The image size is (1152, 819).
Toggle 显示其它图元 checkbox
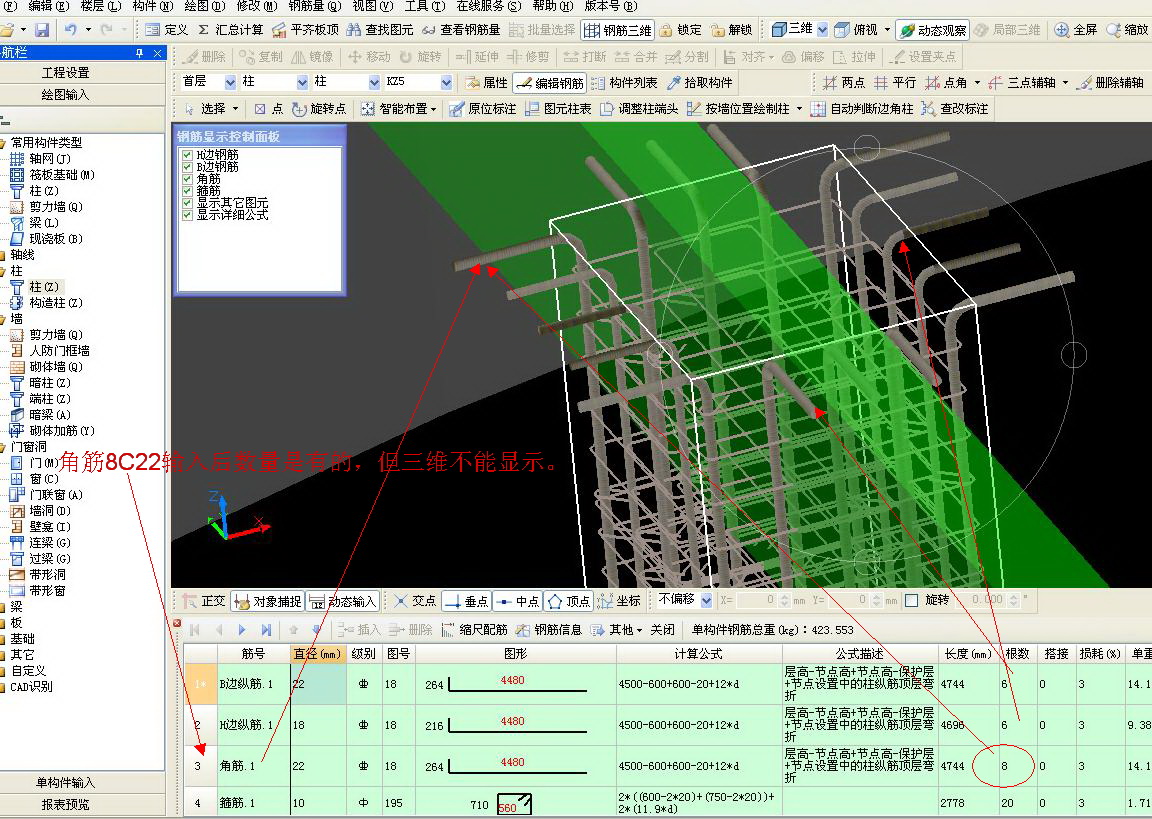187,203
